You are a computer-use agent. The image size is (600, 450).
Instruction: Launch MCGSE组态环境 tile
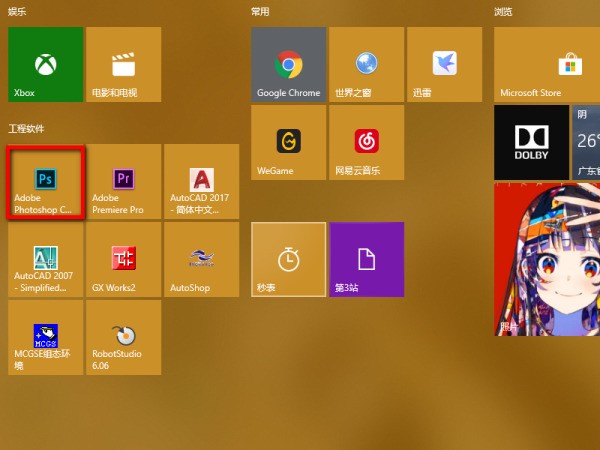click(x=45, y=338)
